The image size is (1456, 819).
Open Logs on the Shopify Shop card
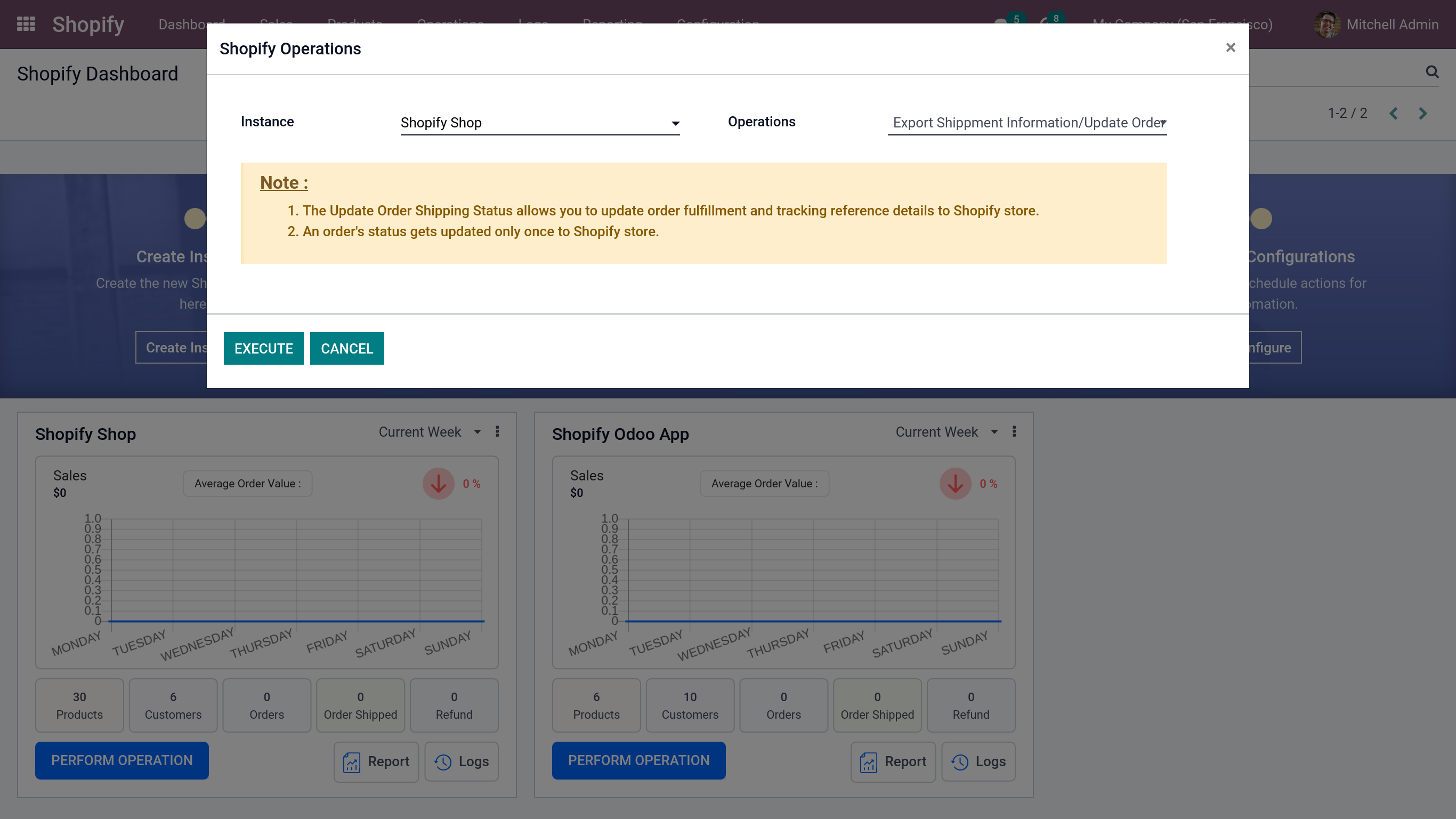click(461, 762)
